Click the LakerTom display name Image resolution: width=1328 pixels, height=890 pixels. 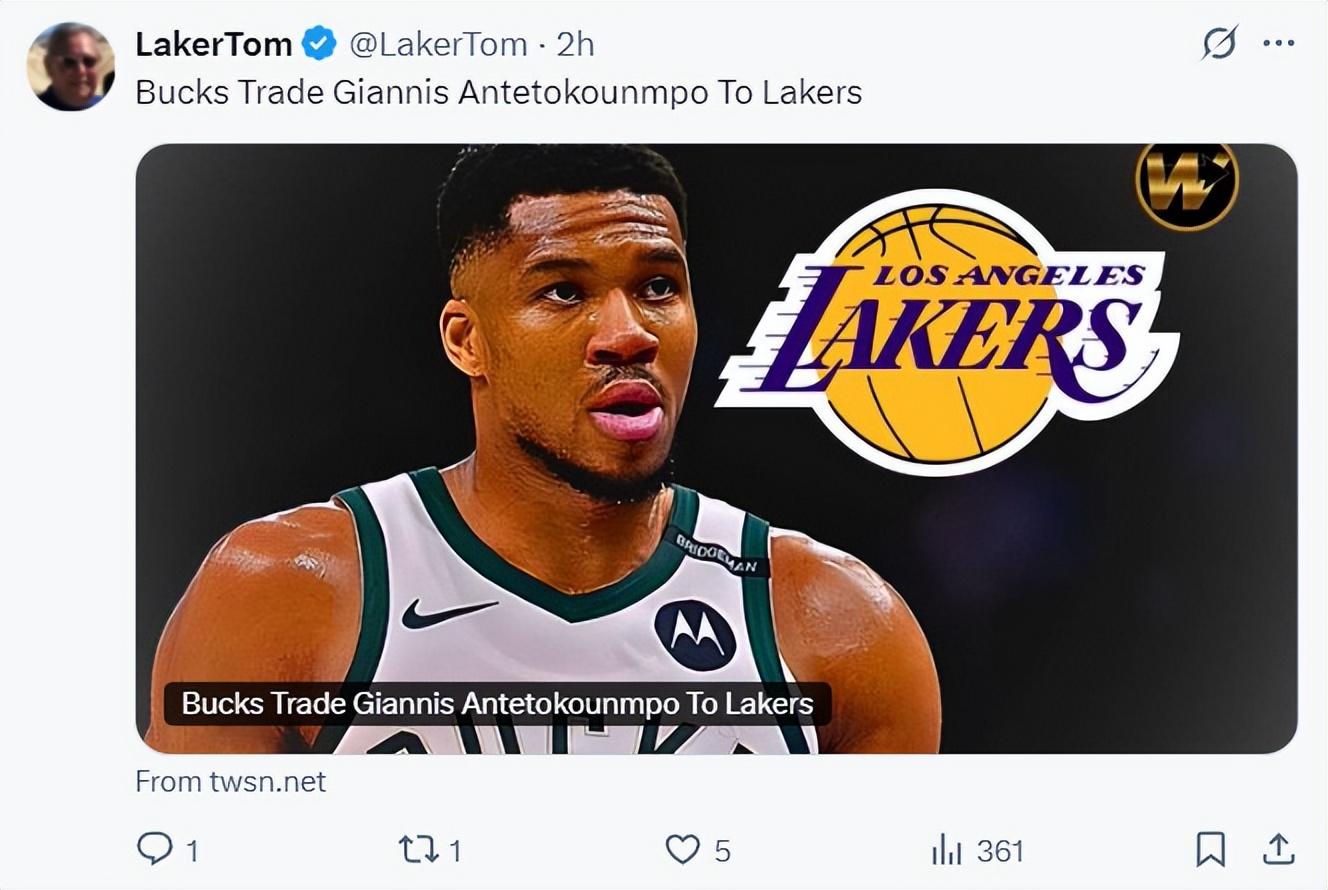point(213,44)
